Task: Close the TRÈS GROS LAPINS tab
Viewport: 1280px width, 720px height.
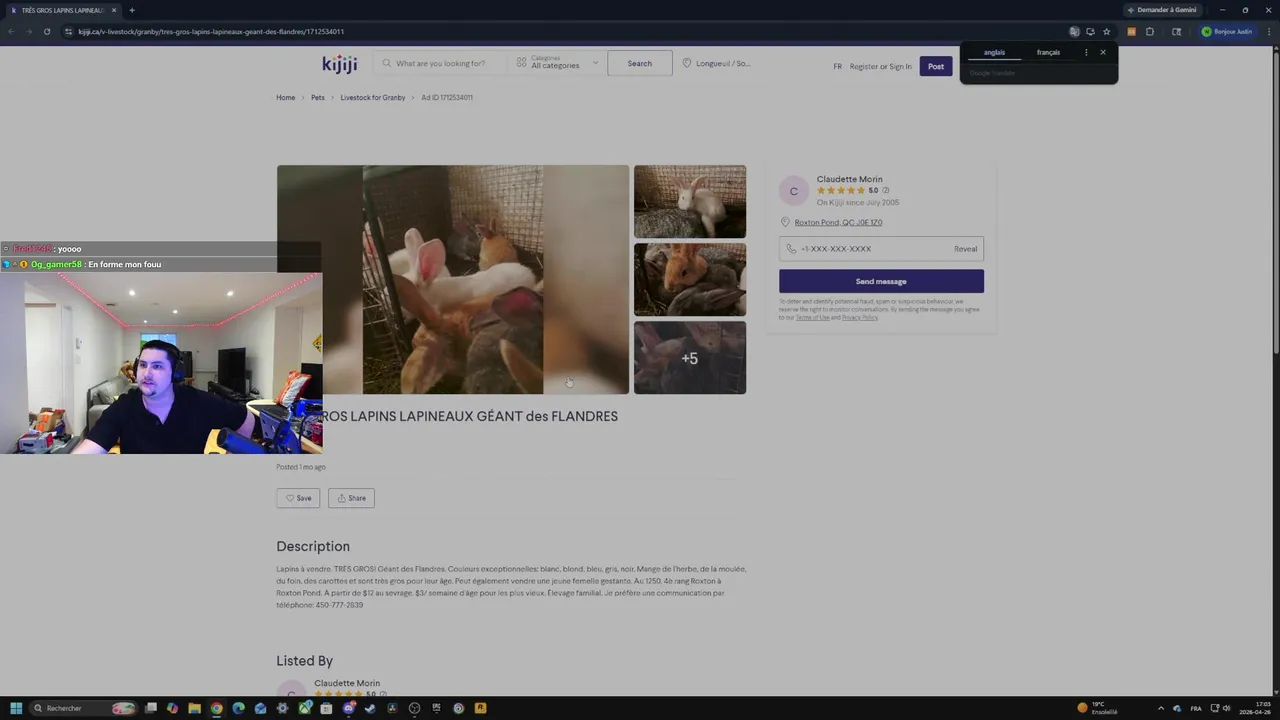Action: click(x=114, y=10)
